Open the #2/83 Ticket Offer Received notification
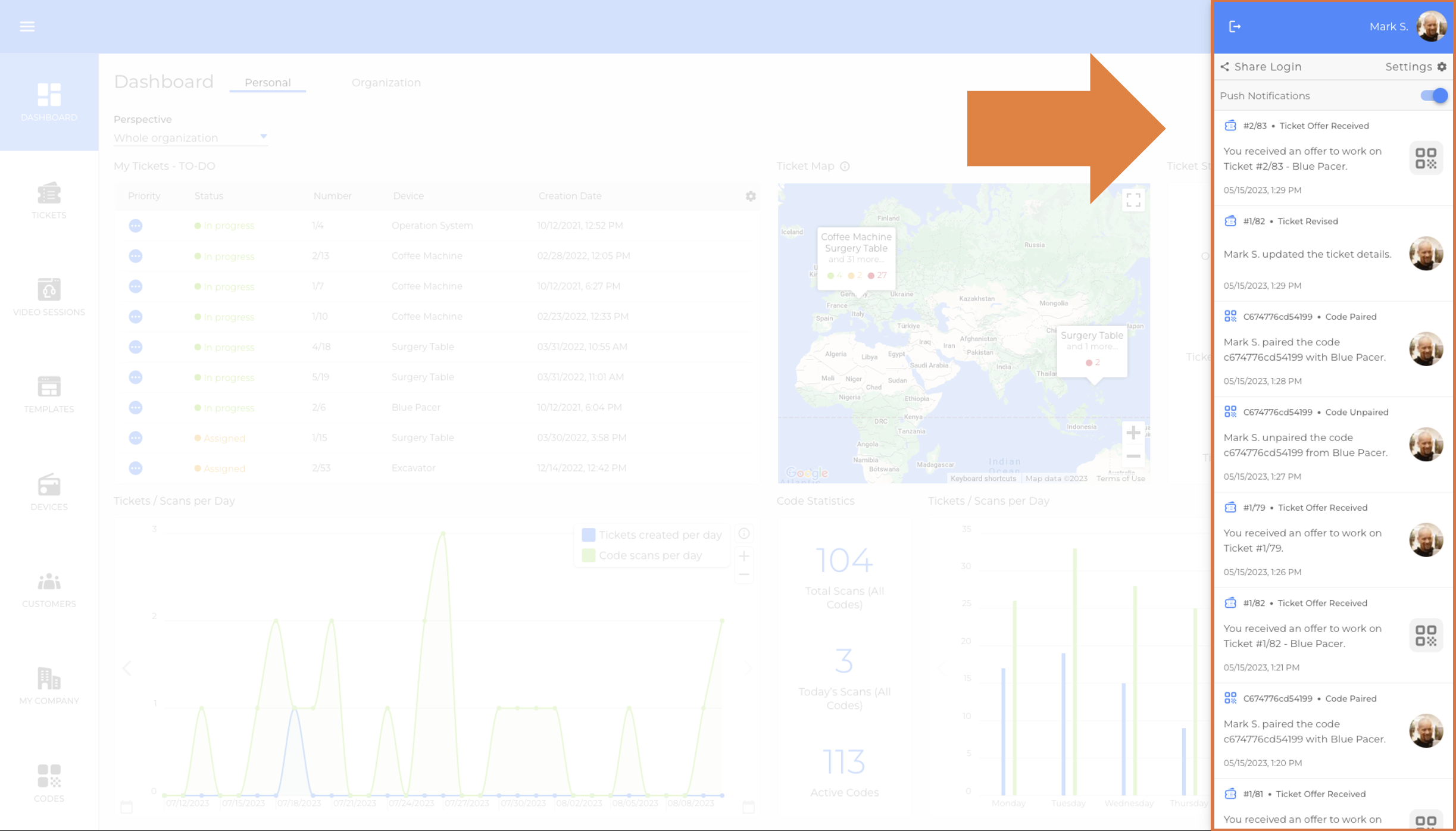 [1333, 158]
